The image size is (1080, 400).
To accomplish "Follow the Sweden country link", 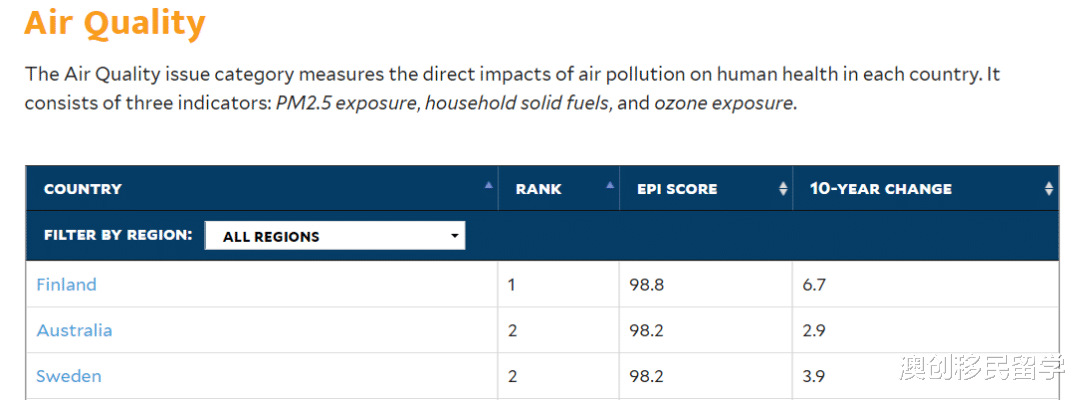I will pyautogui.click(x=68, y=376).
